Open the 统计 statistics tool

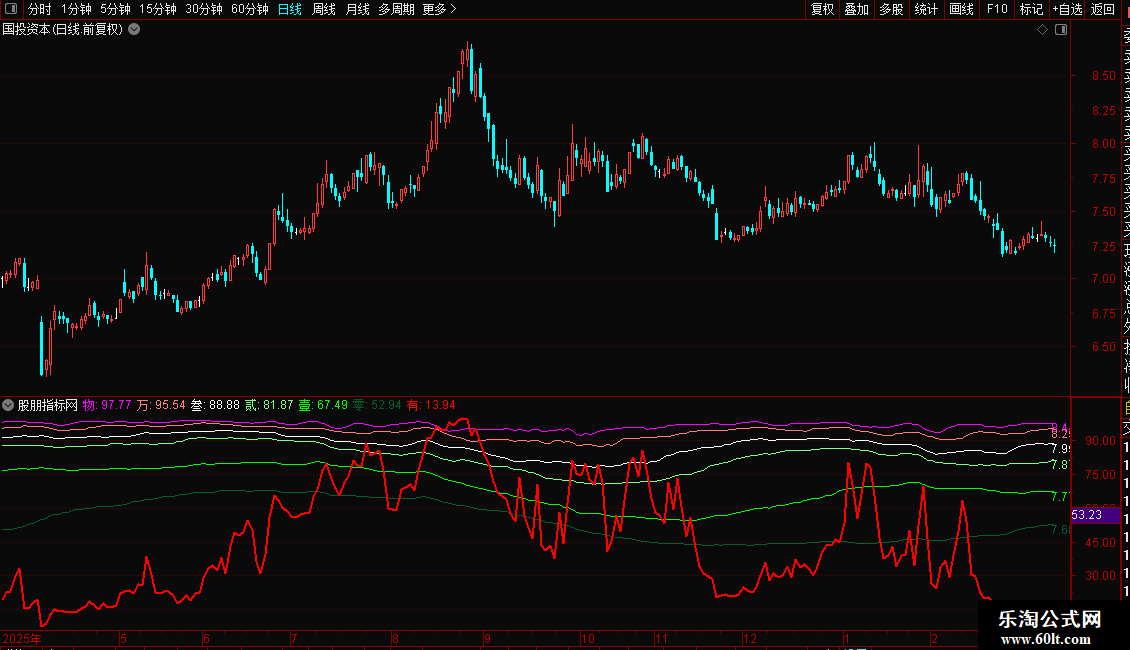[926, 9]
